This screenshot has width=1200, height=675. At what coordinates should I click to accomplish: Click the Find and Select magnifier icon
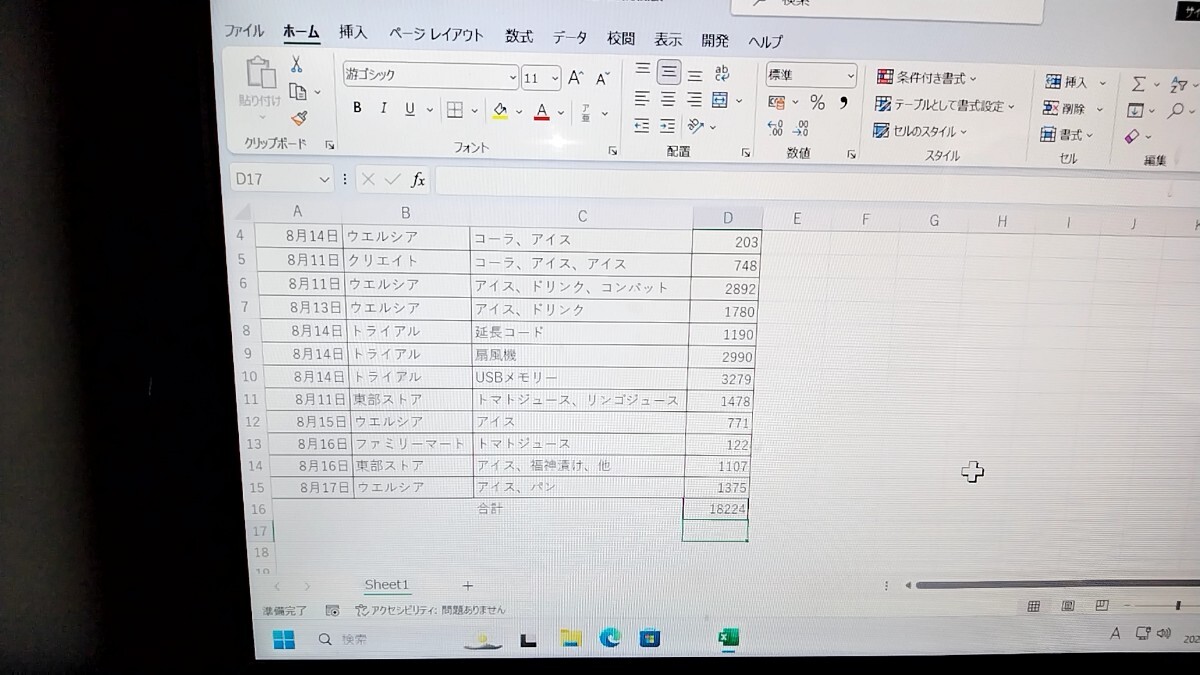click(1177, 111)
